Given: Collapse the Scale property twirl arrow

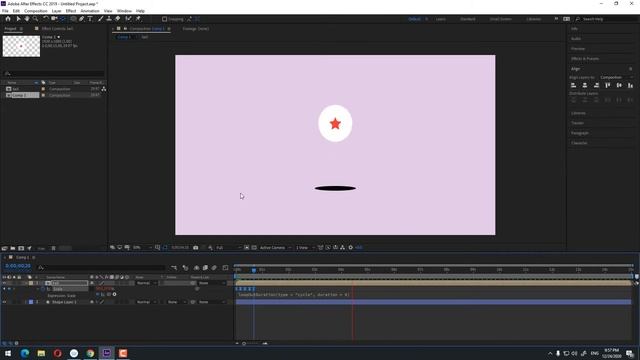Looking at the screenshot, I should click(38, 289).
